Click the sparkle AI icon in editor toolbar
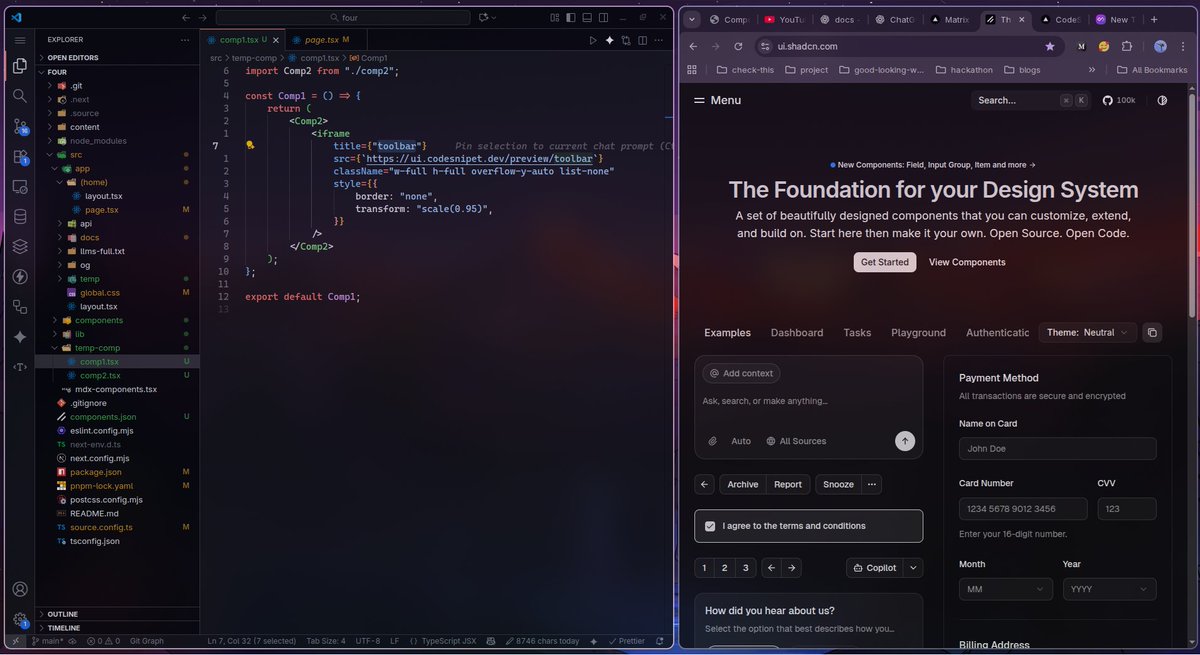Image resolution: width=1200 pixels, height=655 pixels. [609, 40]
